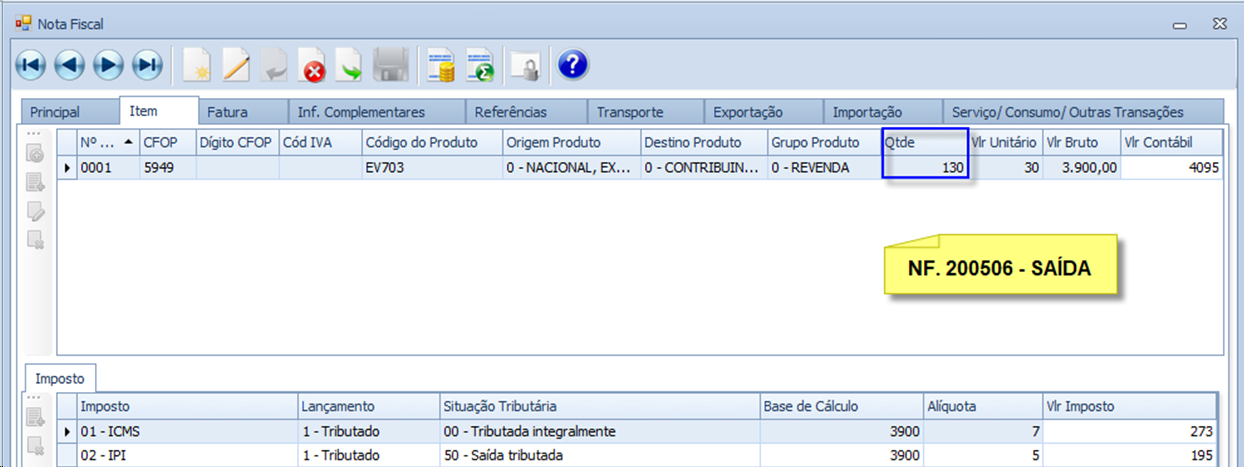Viewport: 1244px width, 467px height.
Task: Click the Código do Produto column header
Action: click(432, 142)
